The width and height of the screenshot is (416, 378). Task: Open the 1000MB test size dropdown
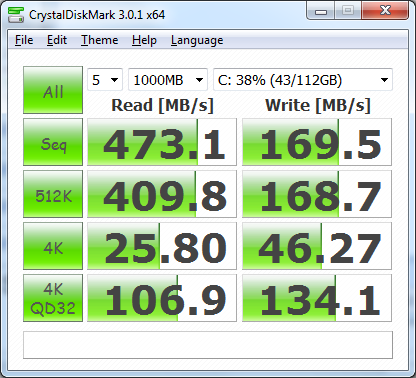coord(168,80)
